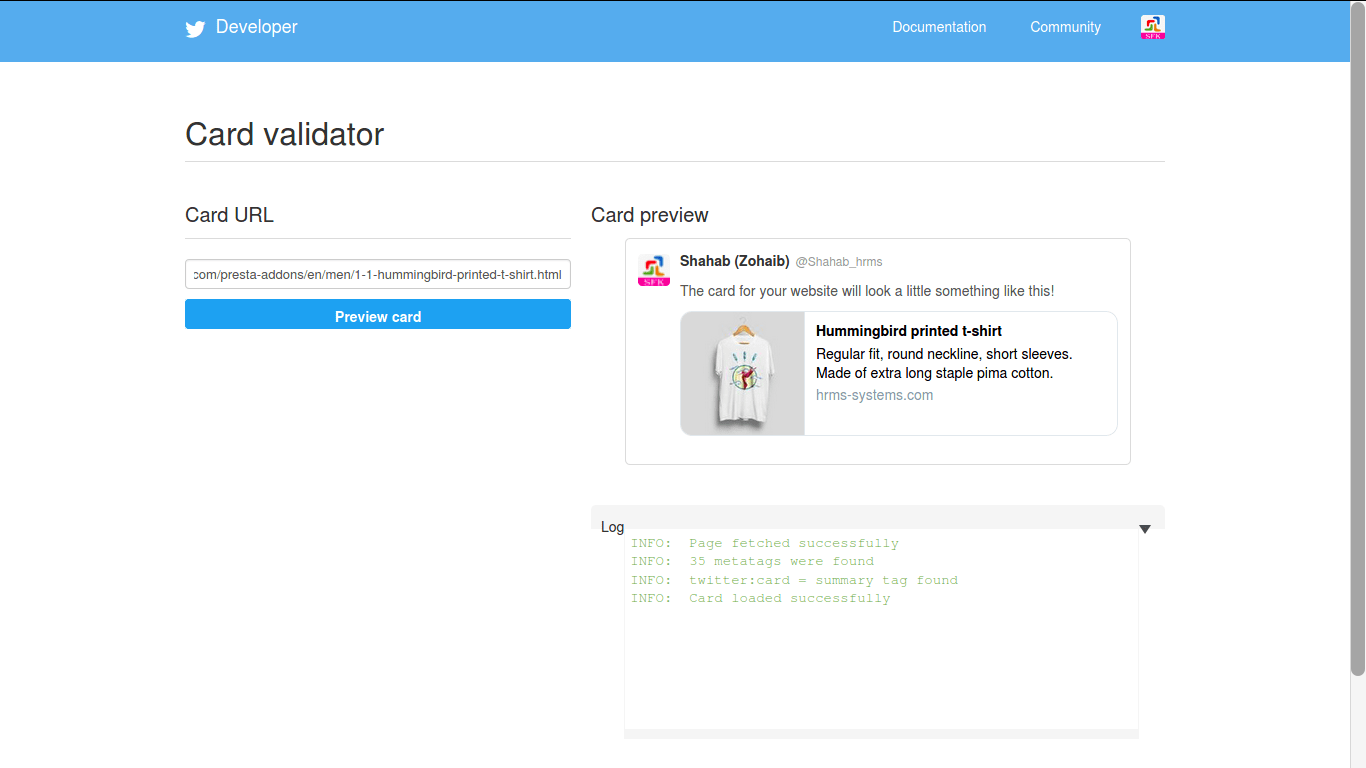Focus the Card URL input field
The image size is (1366, 768).
pyautogui.click(x=378, y=274)
